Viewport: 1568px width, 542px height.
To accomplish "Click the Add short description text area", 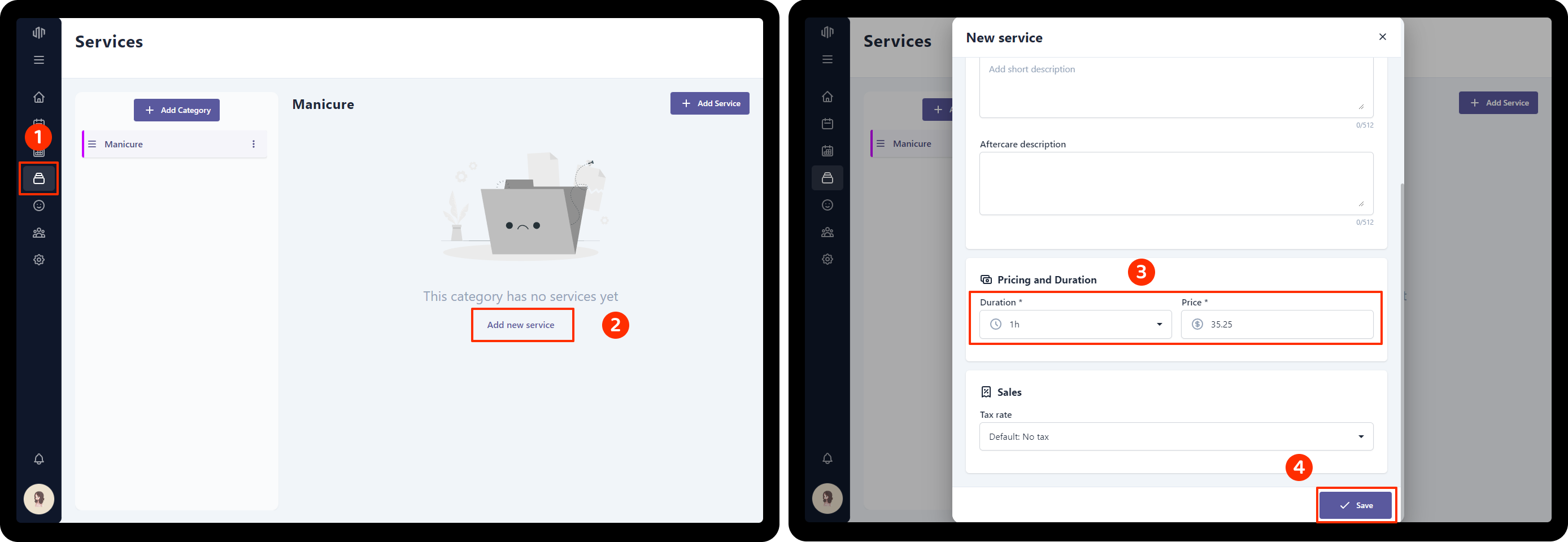I will 1176,88.
